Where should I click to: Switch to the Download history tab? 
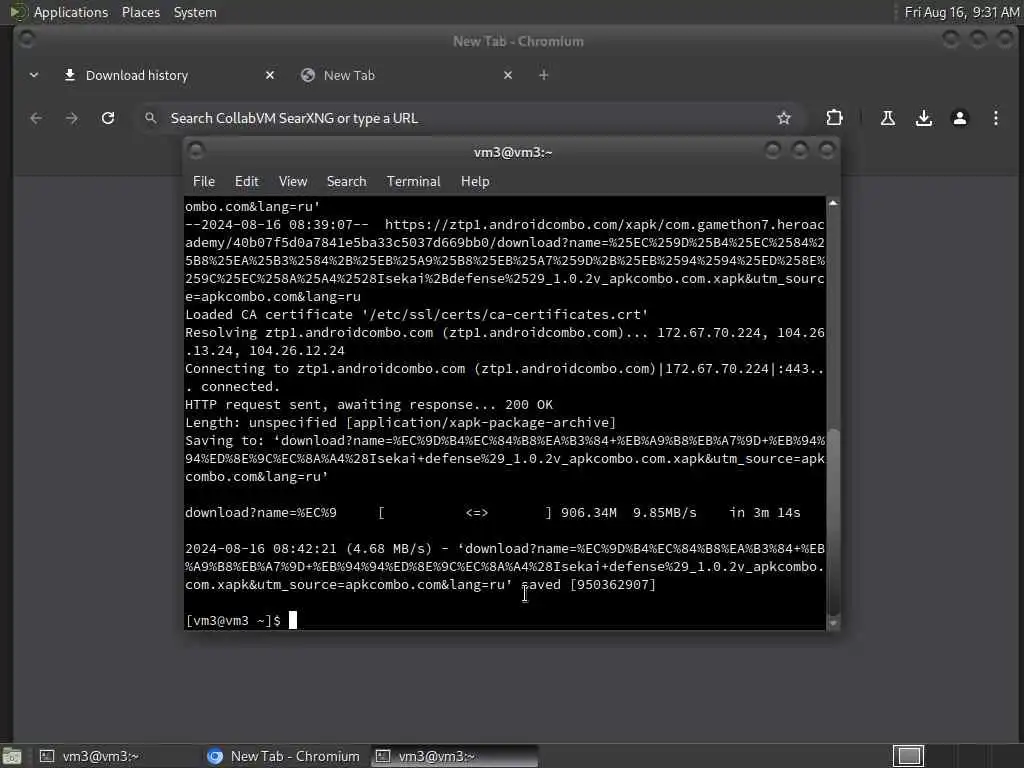click(136, 75)
